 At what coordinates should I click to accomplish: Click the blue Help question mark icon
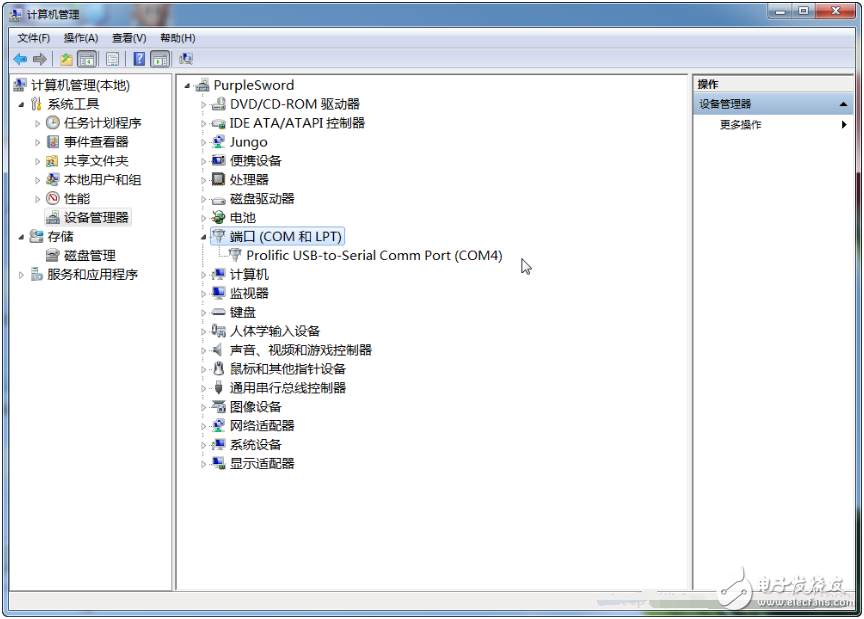pos(139,59)
